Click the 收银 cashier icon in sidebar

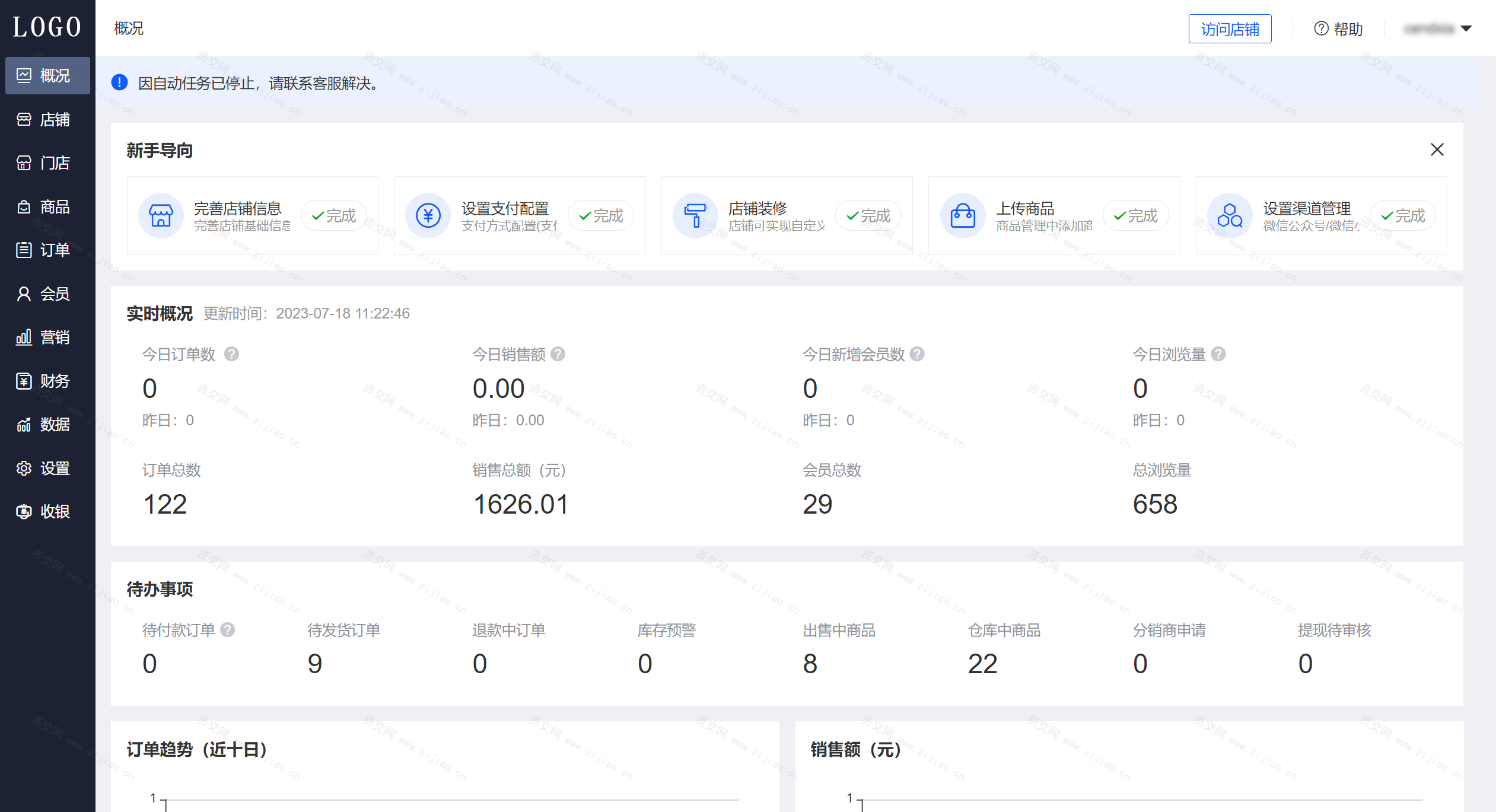(x=24, y=511)
